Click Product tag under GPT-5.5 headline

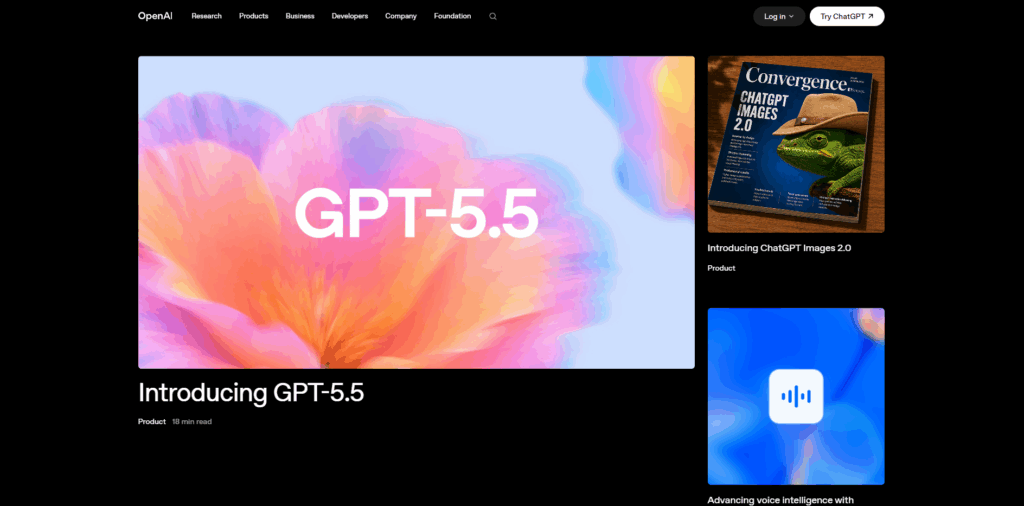pos(152,422)
